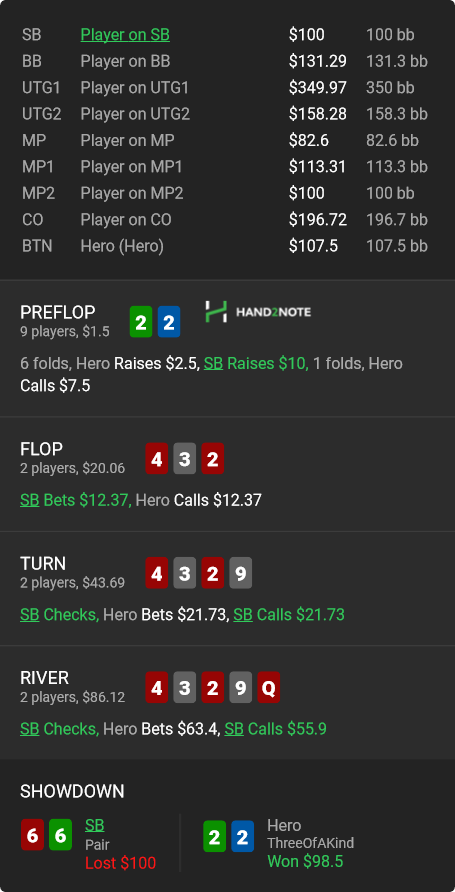Viewport: 455px width, 892px height.
Task: Select the gray 3 card on flop
Action: click(184, 459)
